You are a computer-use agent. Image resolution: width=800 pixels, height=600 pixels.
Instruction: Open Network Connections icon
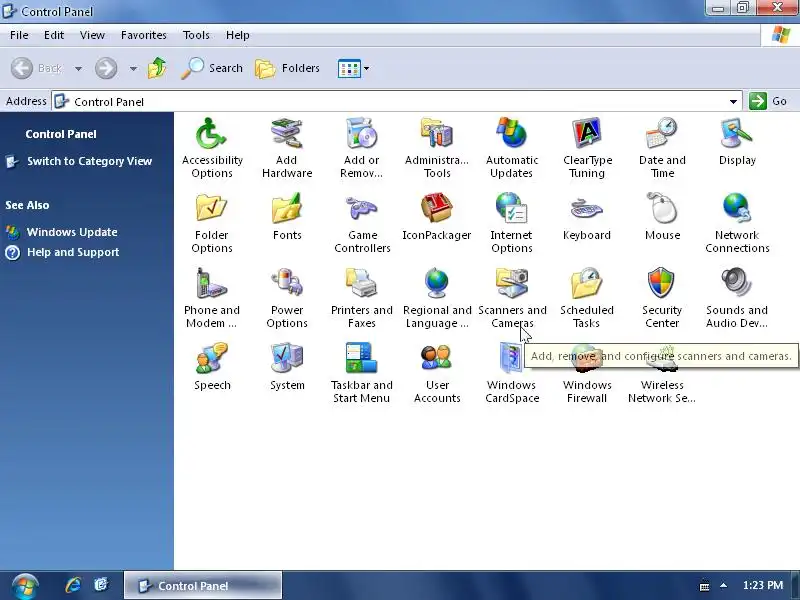(x=737, y=208)
